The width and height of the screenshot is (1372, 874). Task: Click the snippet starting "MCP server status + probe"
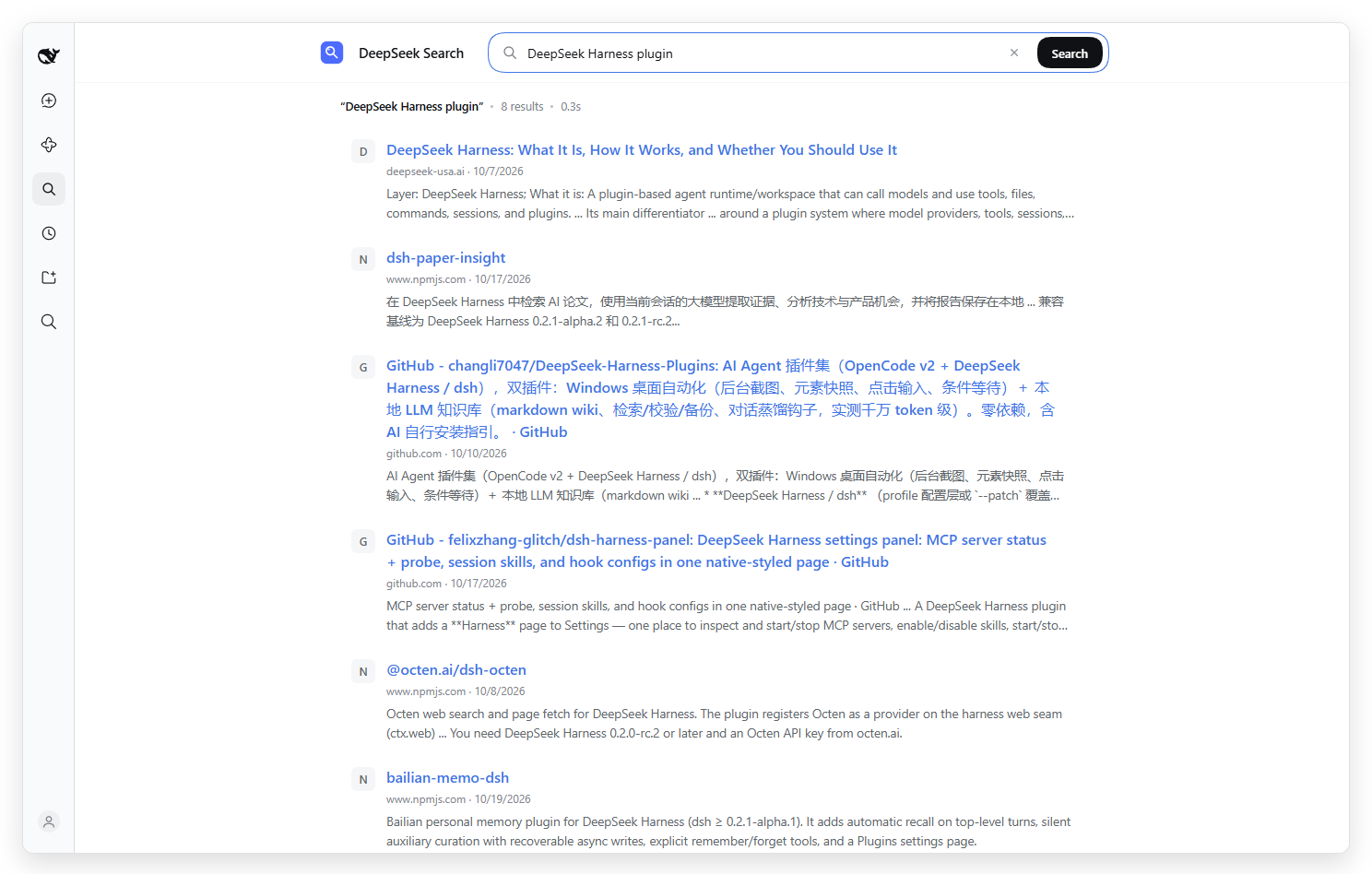[727, 616]
